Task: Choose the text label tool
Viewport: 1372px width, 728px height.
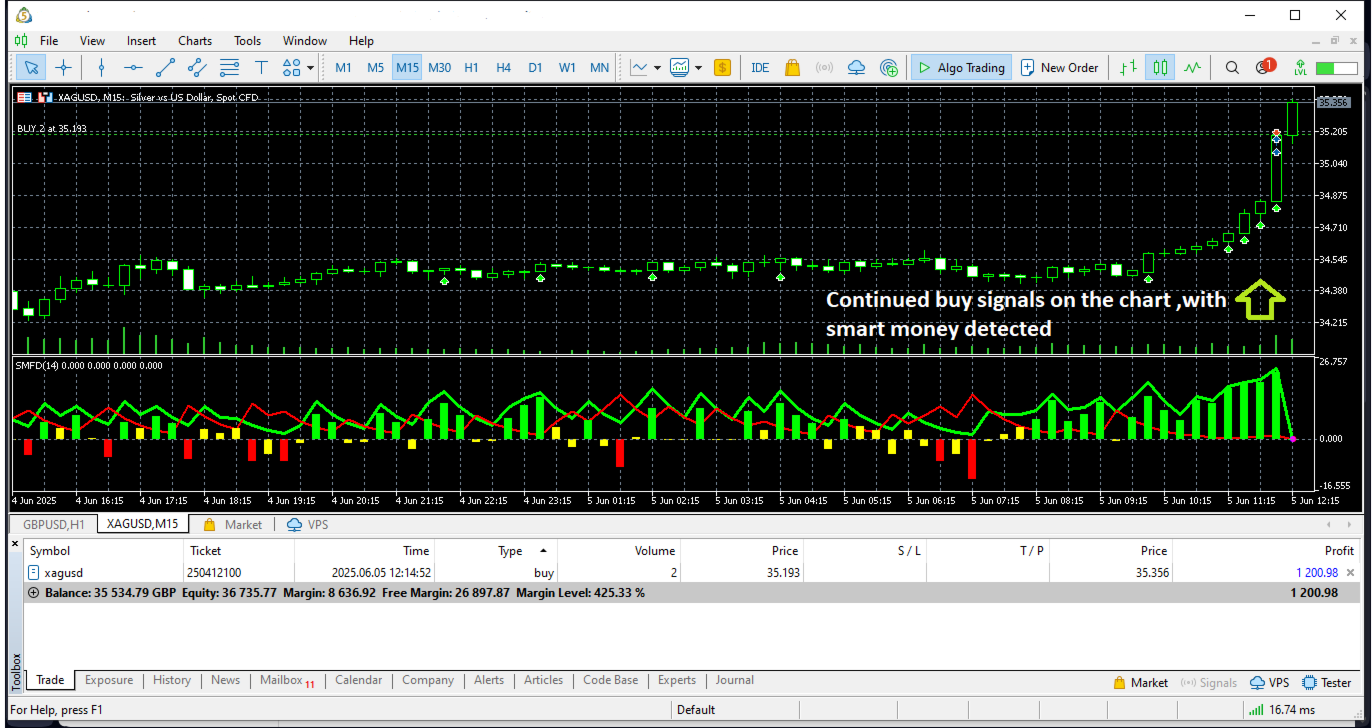Action: (261, 68)
